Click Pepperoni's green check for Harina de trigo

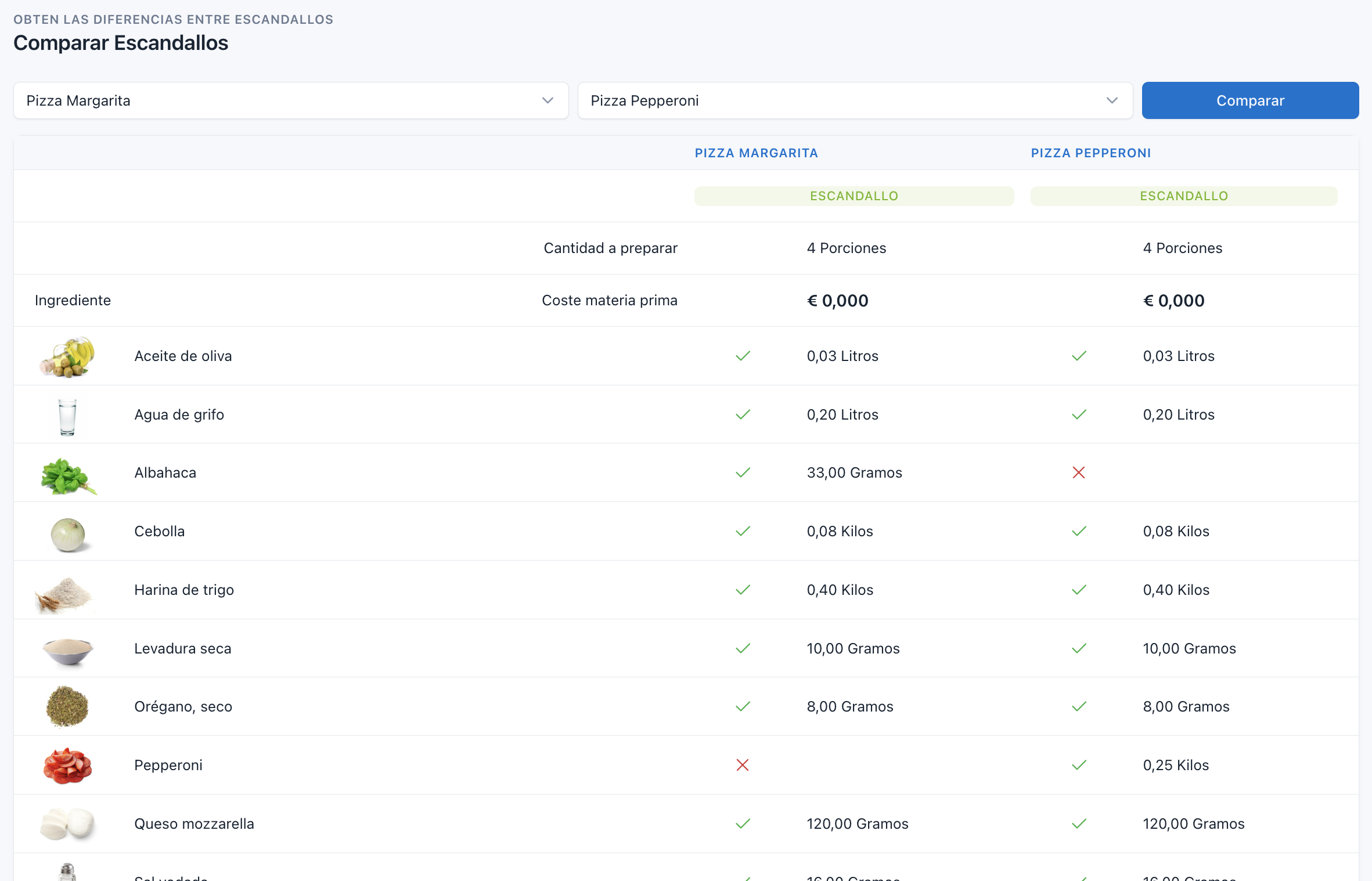[1079, 590]
